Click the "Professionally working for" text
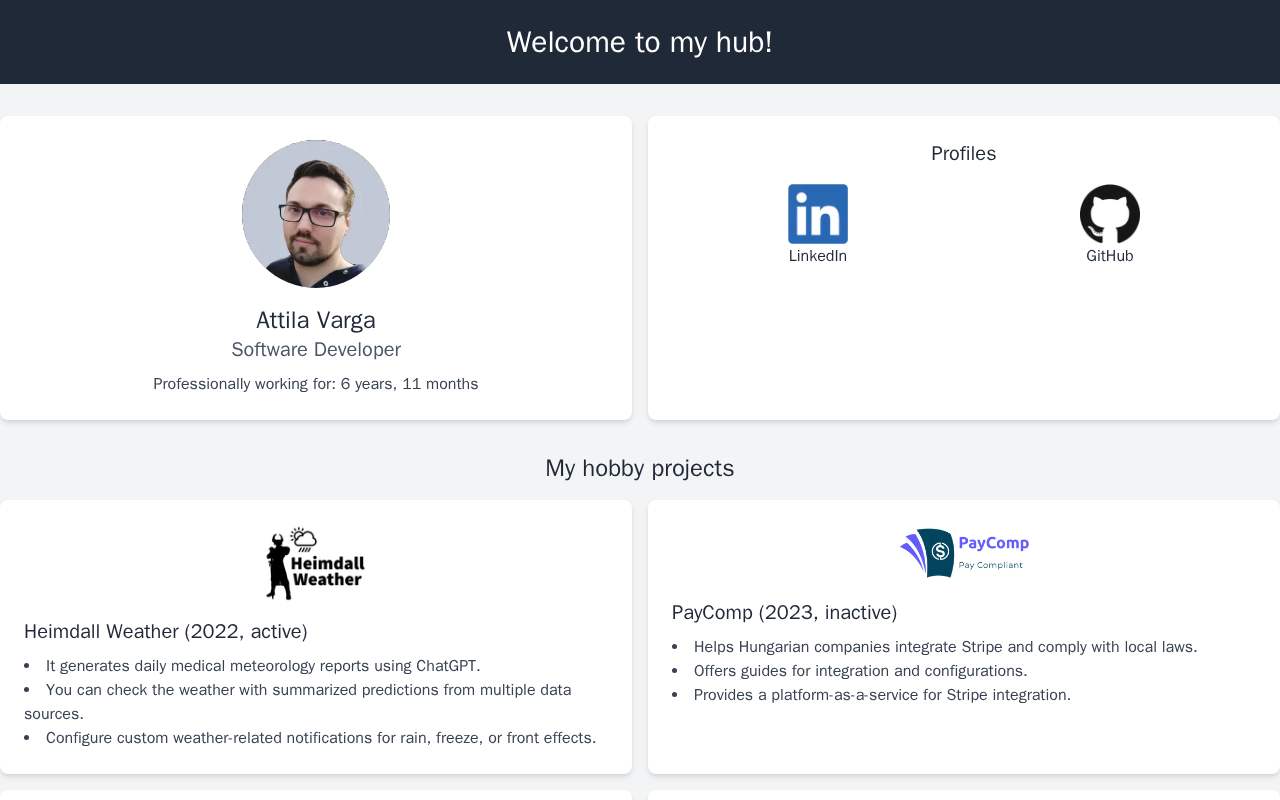1280x800 pixels. [316, 384]
